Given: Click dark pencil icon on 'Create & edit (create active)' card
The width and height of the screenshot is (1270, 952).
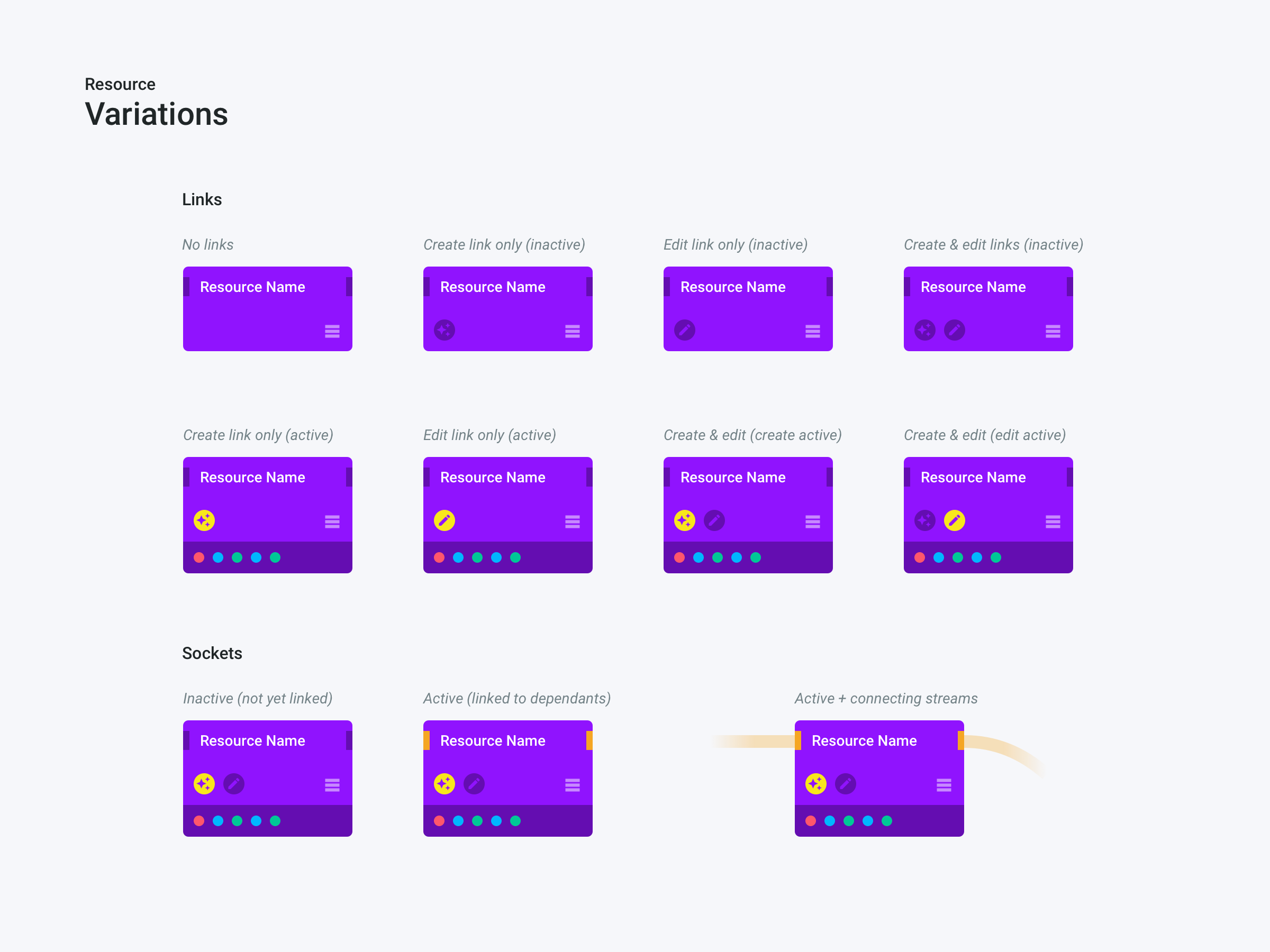Looking at the screenshot, I should click(x=714, y=520).
